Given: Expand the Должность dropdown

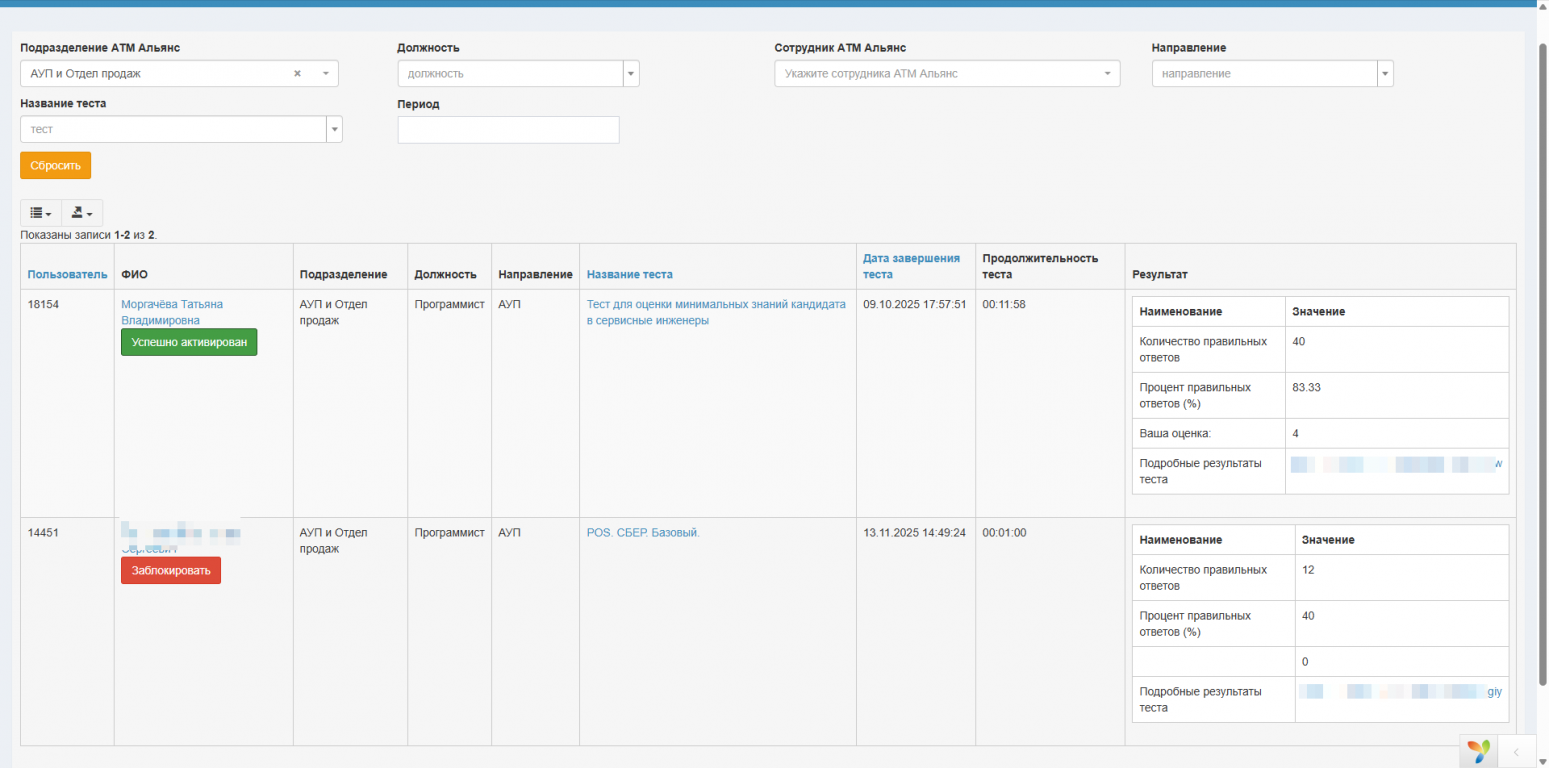Looking at the screenshot, I should point(631,74).
